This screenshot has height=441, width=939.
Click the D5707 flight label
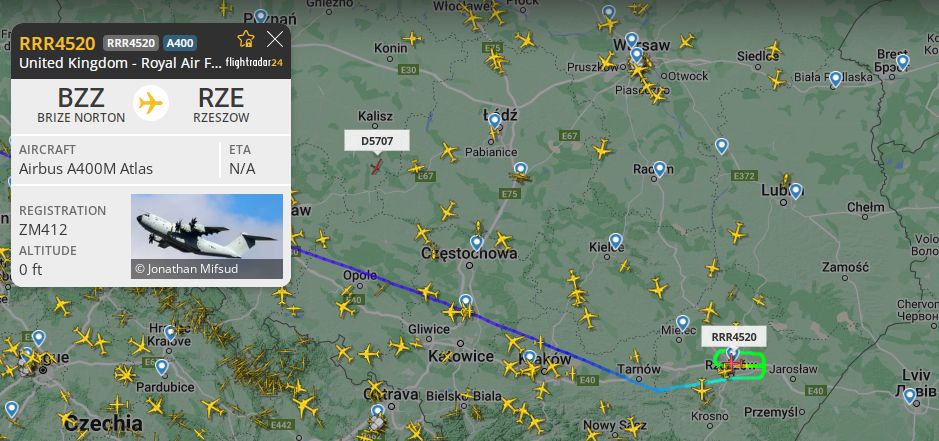coord(377,141)
